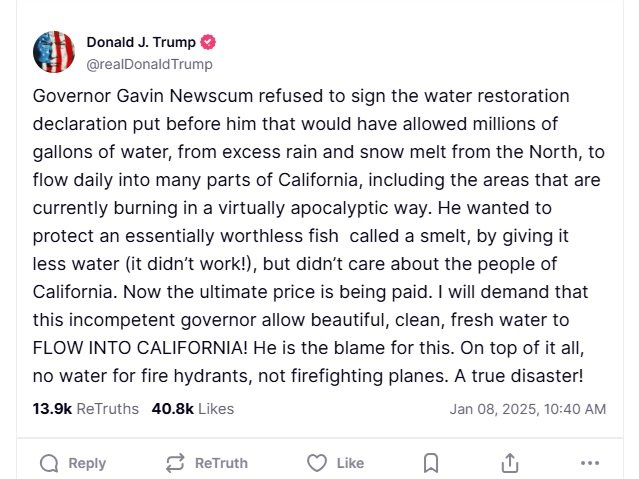Image resolution: width=639 pixels, height=479 pixels.
Task: Click the speech bubble Reply icon
Action: coord(49,463)
